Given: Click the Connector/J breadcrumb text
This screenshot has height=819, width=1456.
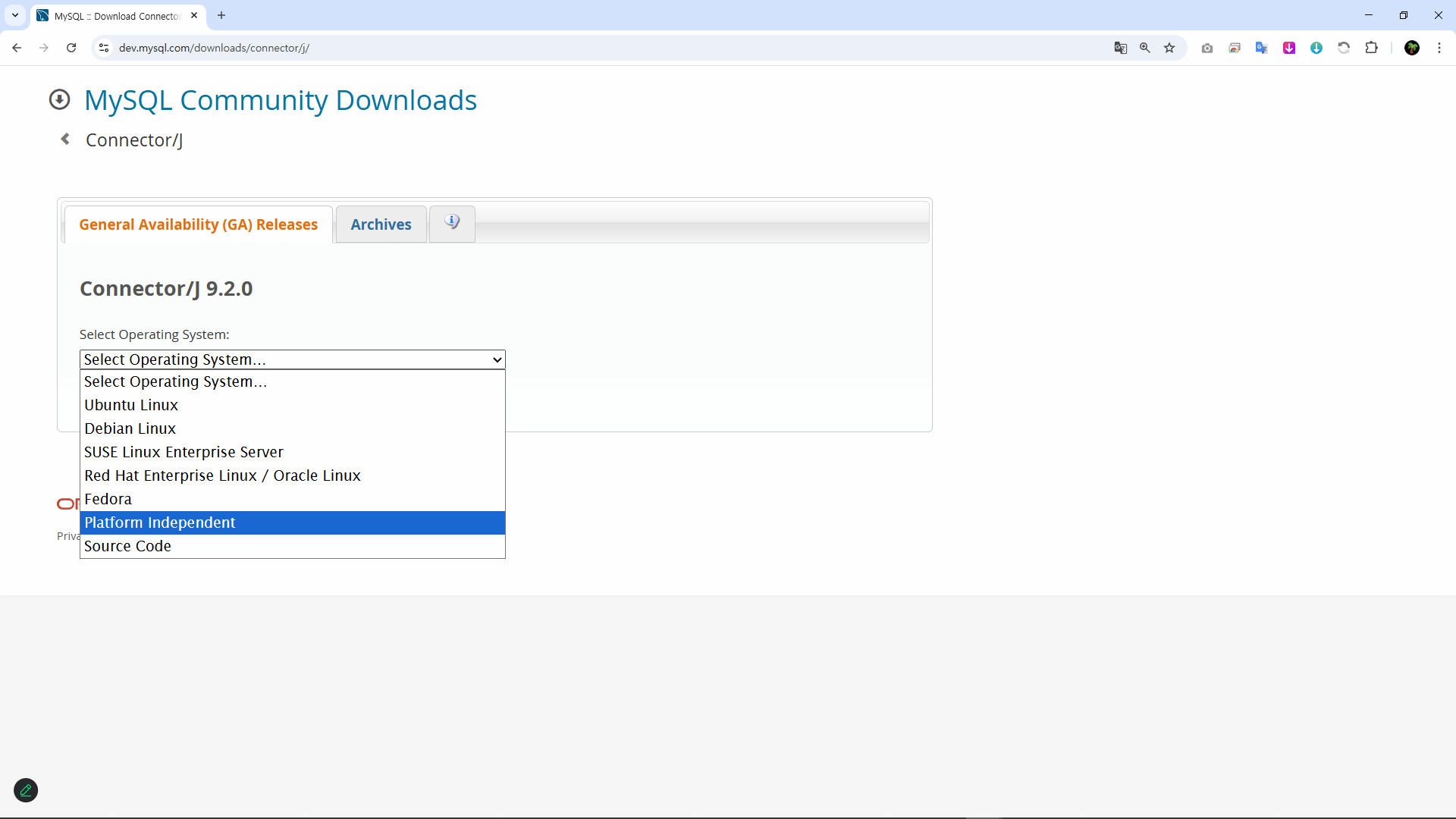Looking at the screenshot, I should (134, 140).
